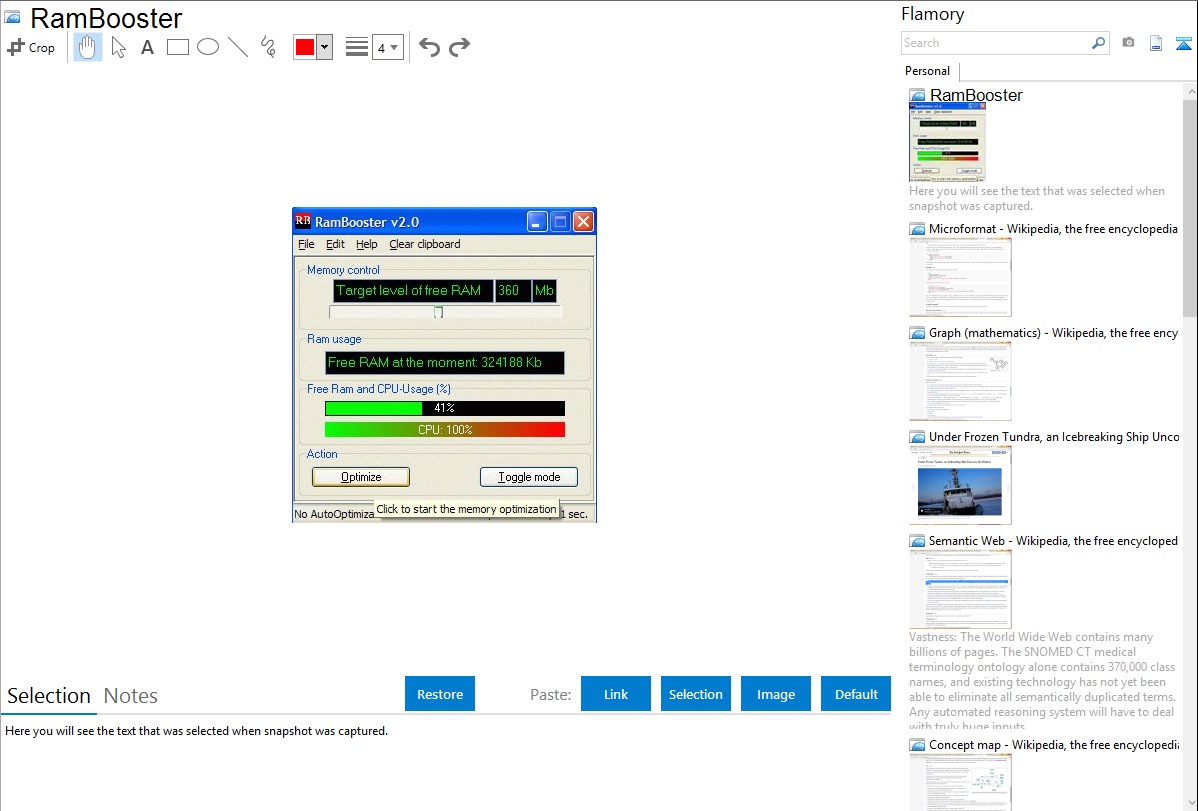Pick the ellipse drawing tool

click(x=208, y=47)
